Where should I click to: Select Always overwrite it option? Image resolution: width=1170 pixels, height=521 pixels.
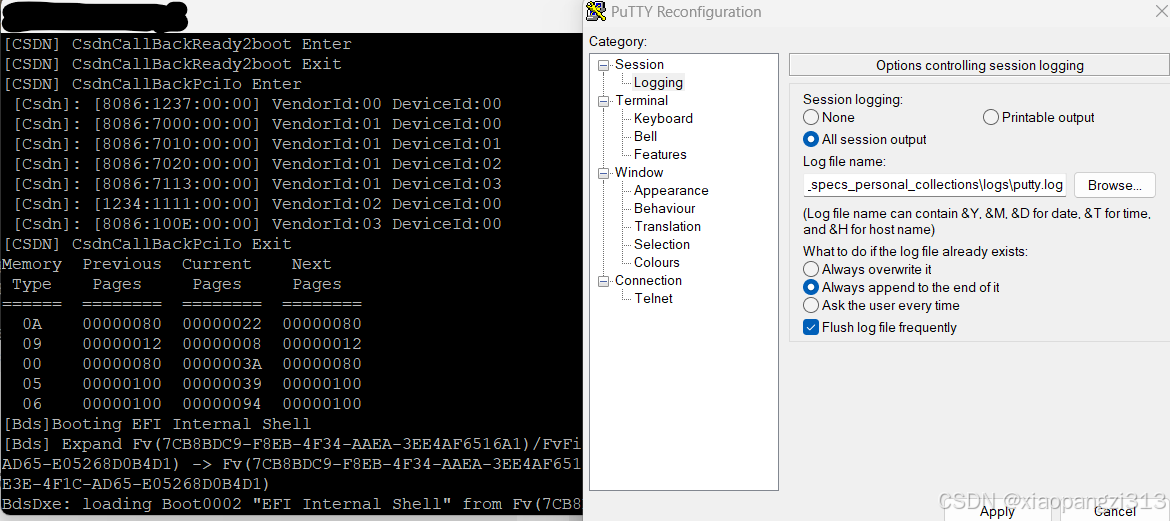867,269
